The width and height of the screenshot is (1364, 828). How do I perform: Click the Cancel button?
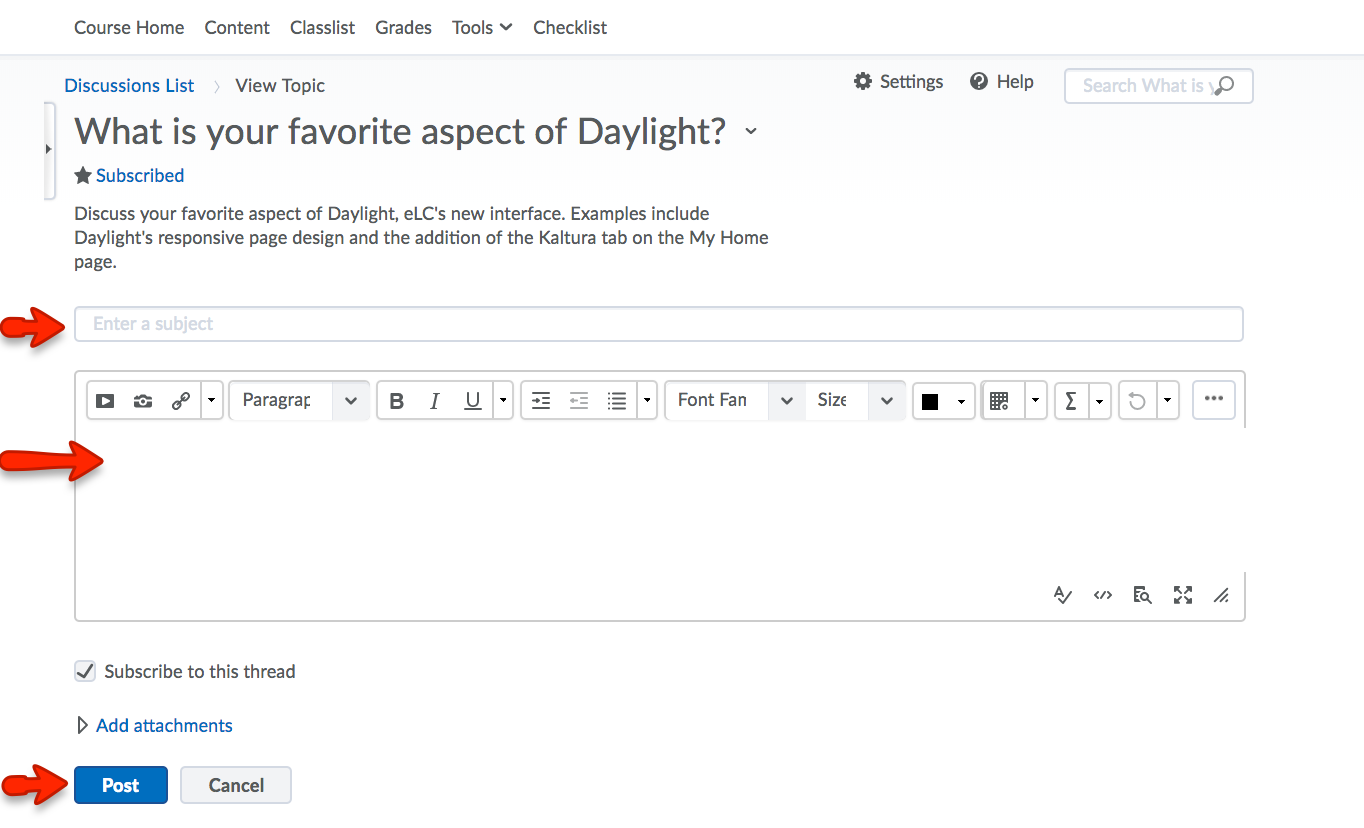(x=236, y=785)
